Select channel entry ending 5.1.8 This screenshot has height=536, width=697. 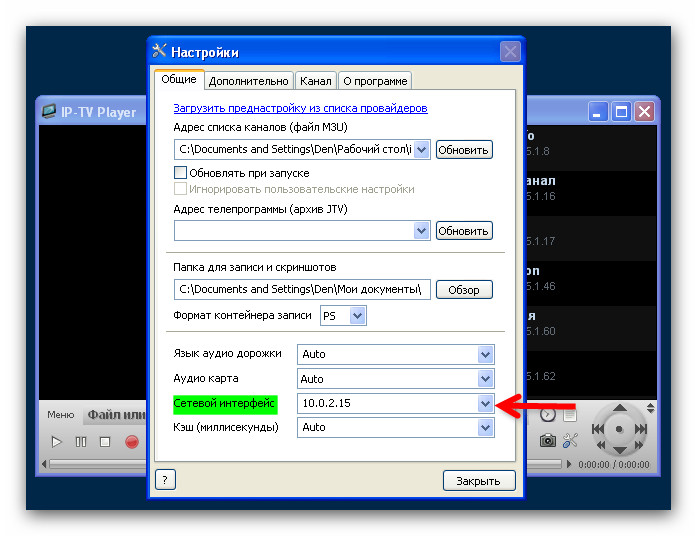[591, 148]
